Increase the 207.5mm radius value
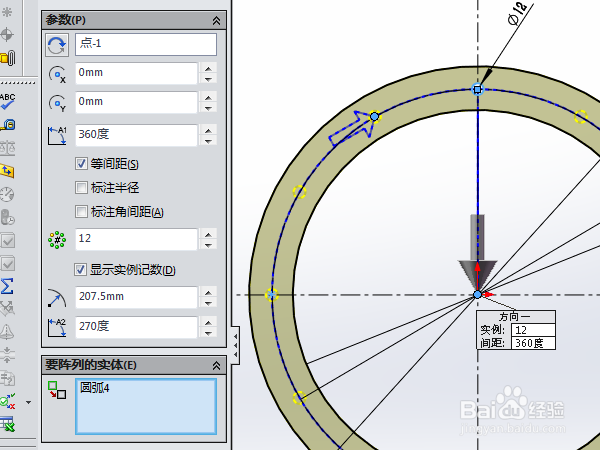Screen dimensions: 600x450 (x=208, y=293)
